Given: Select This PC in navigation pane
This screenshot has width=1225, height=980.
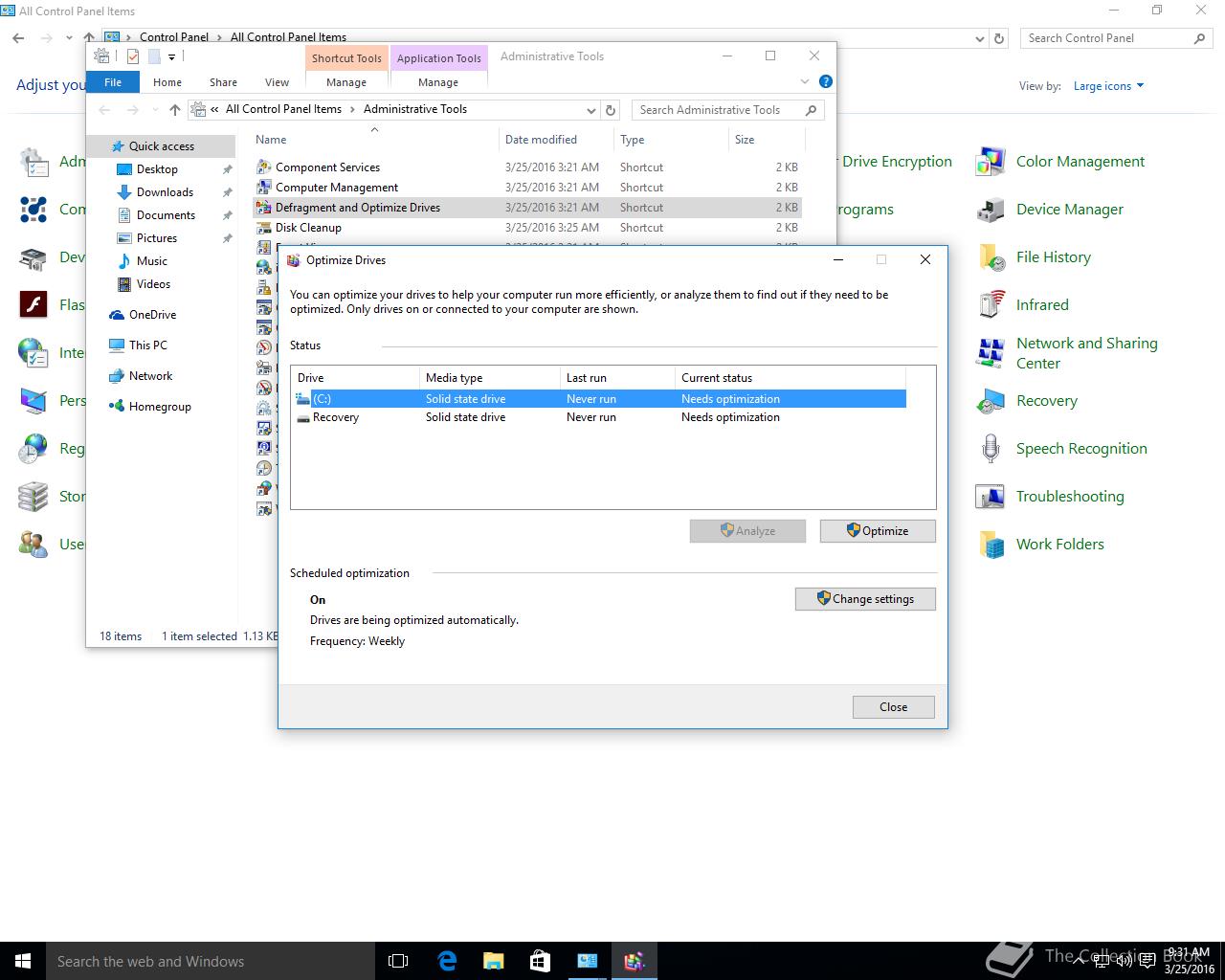Looking at the screenshot, I should coord(148,345).
